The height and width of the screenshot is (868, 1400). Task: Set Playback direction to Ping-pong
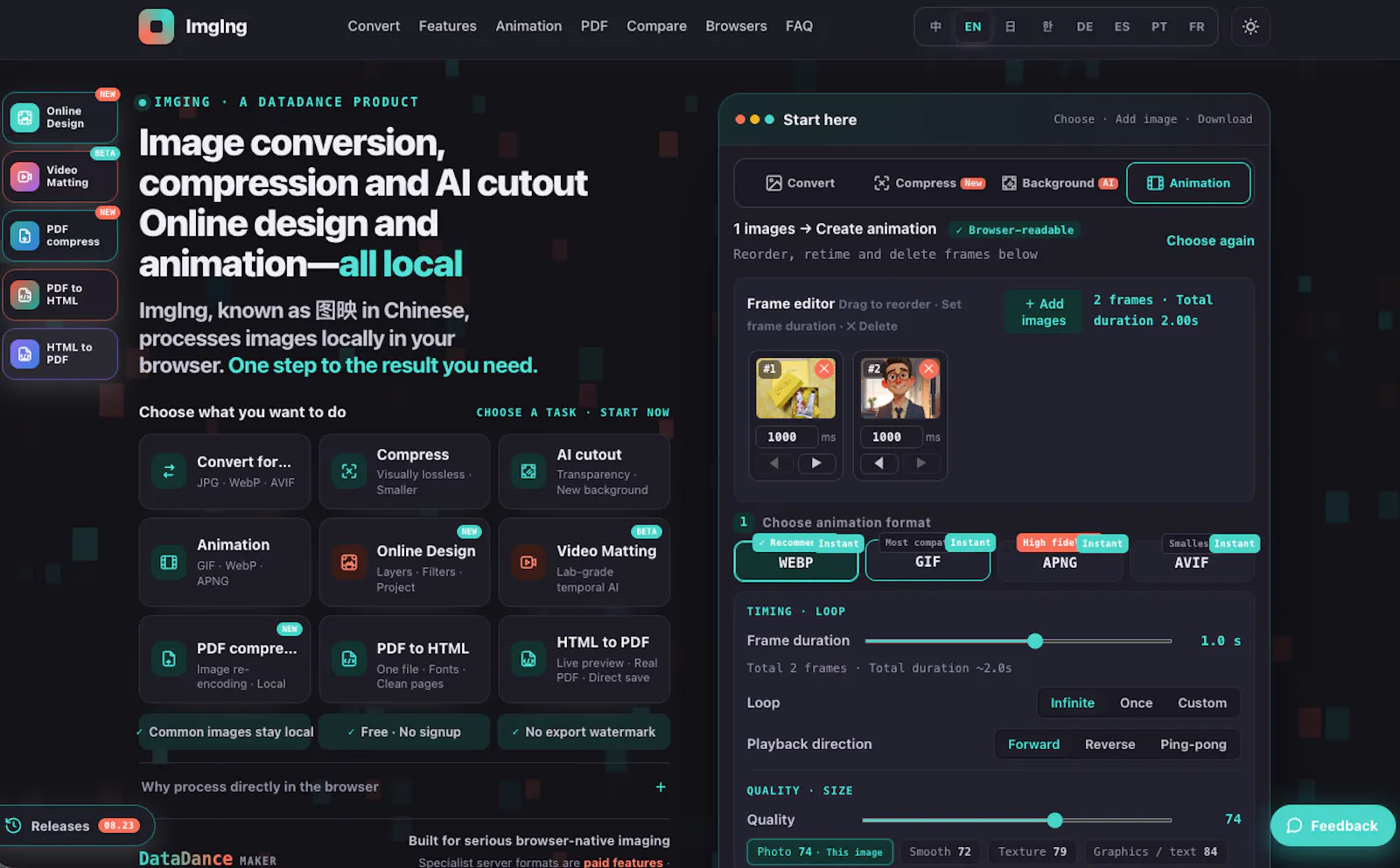click(x=1193, y=744)
